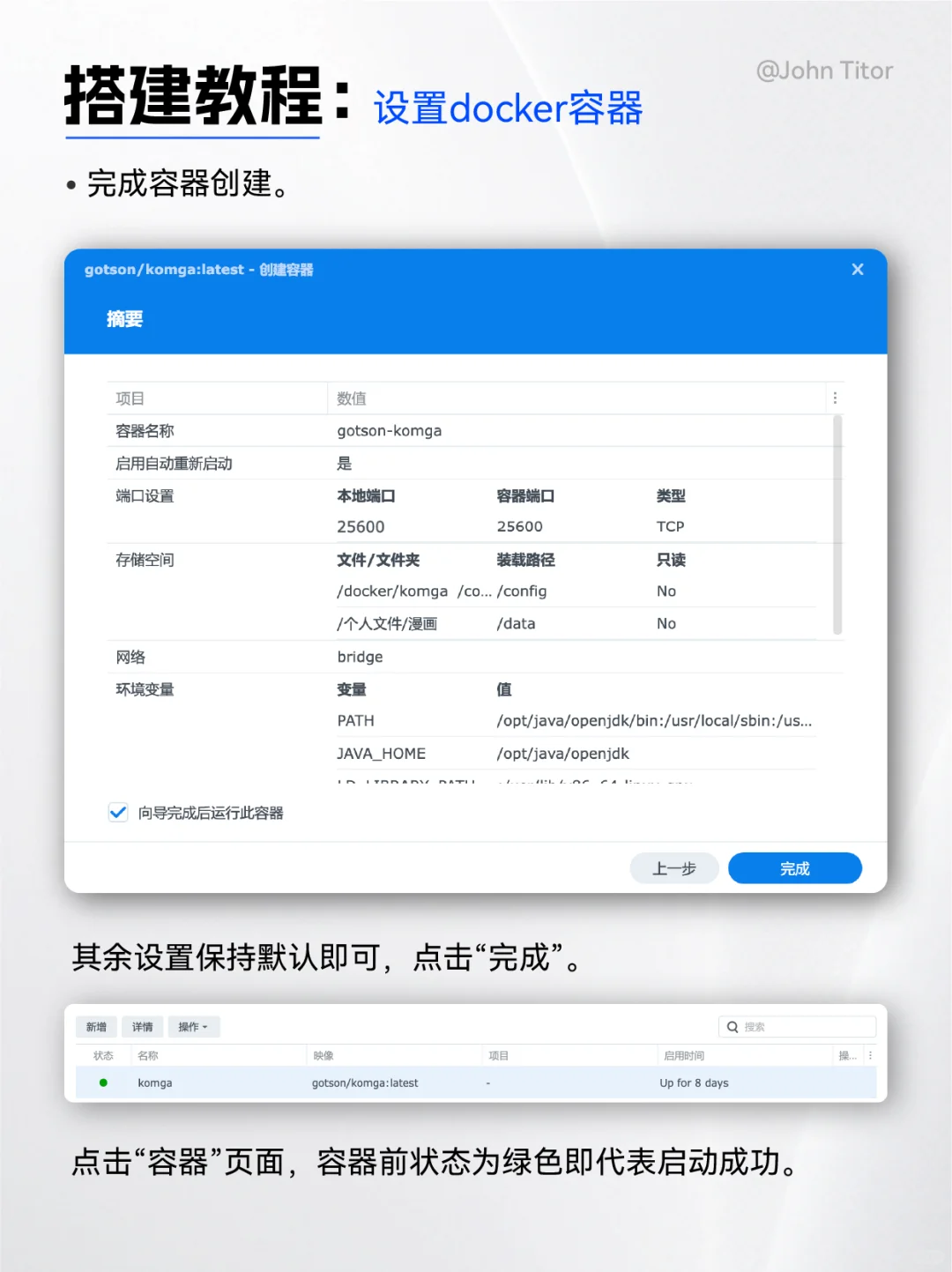
Task: Open the container list column options dots
Action: coord(870,1055)
